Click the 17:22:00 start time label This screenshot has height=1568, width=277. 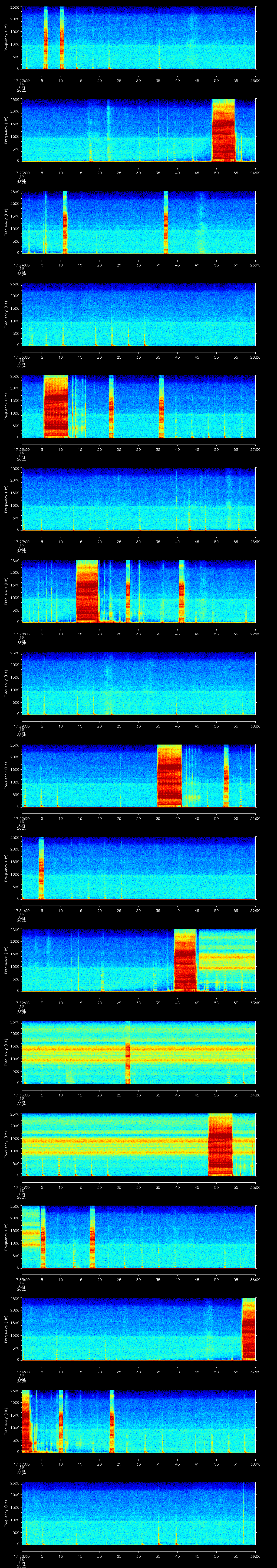pyautogui.click(x=21, y=80)
